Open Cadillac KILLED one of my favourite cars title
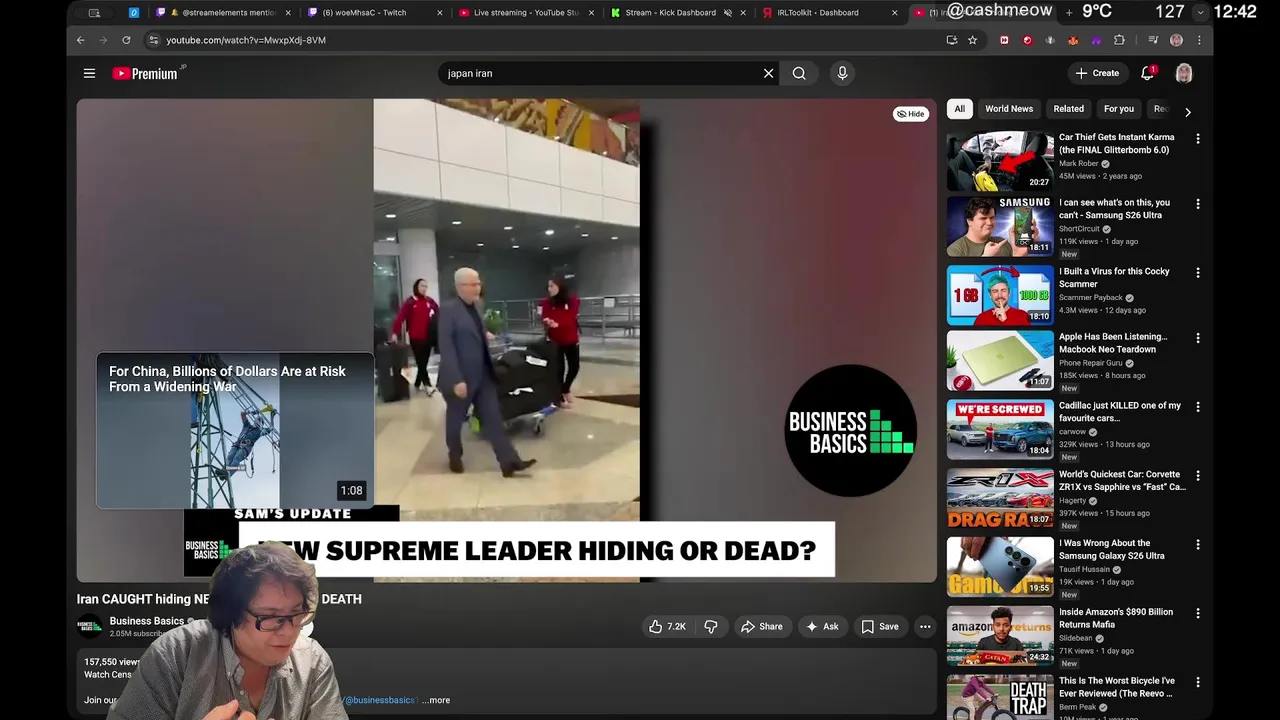1280x720 pixels. pos(1120,412)
